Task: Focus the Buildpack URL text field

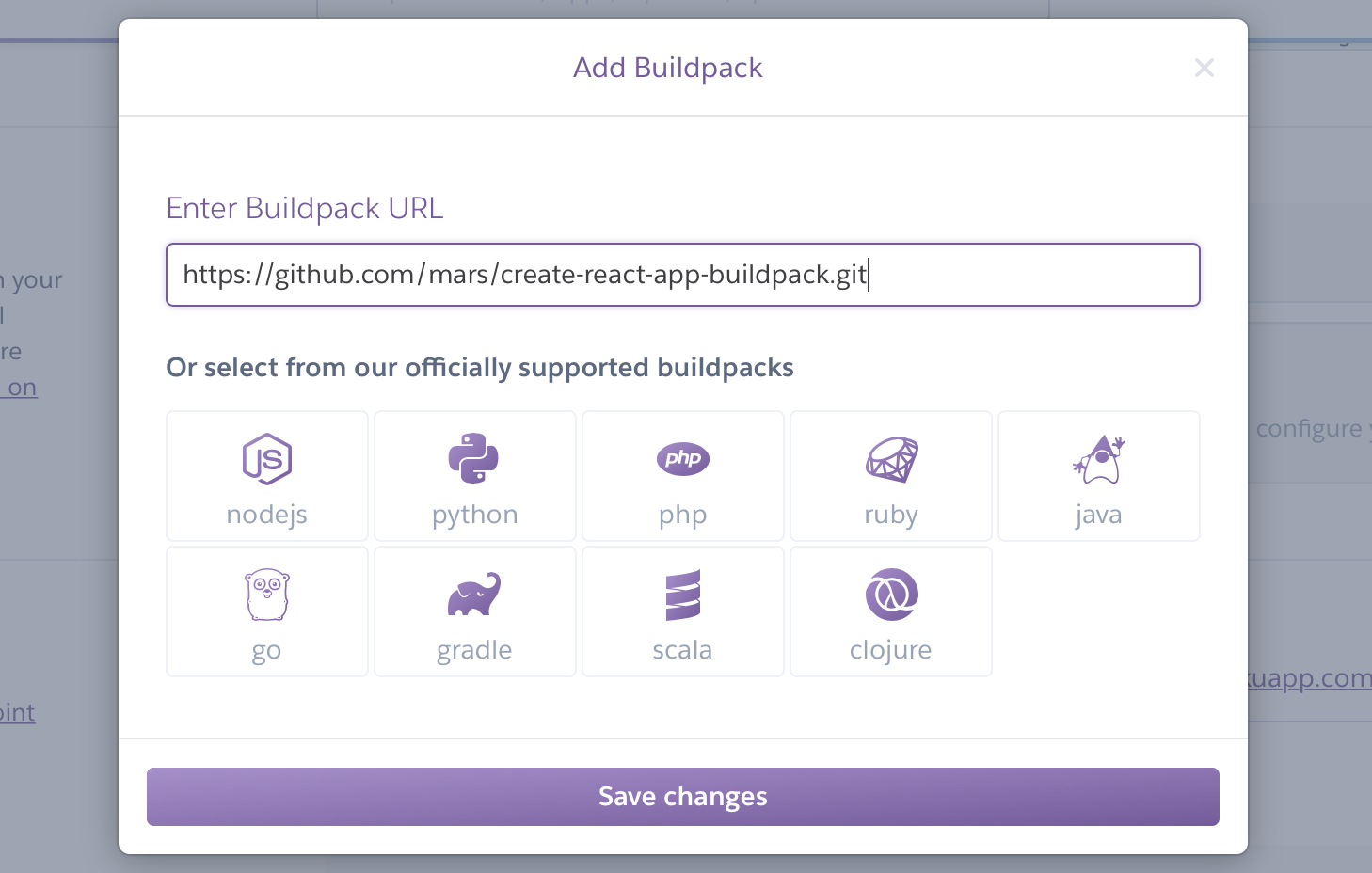Action: (683, 275)
